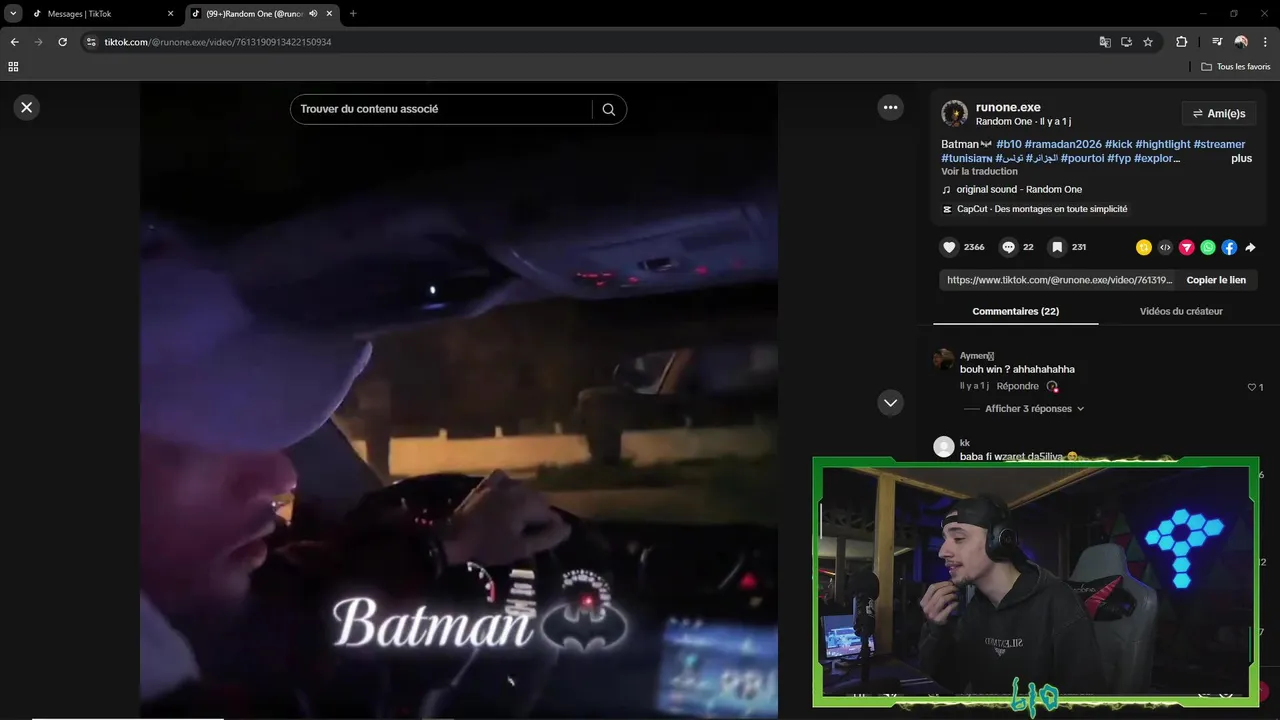Click #streamer hashtag
Viewport: 1280px width, 720px height.
click(1219, 144)
